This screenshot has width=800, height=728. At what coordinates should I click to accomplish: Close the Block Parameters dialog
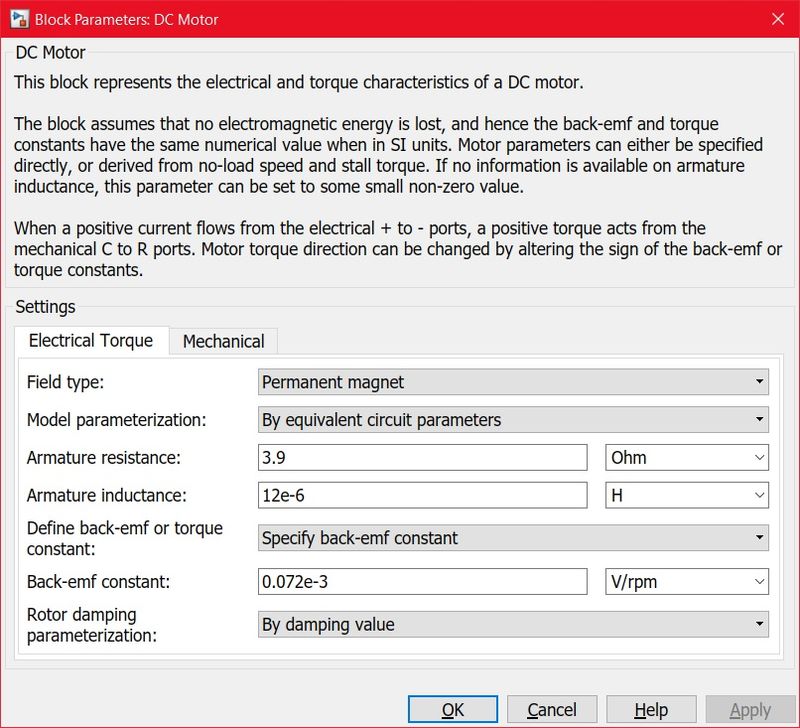777,19
